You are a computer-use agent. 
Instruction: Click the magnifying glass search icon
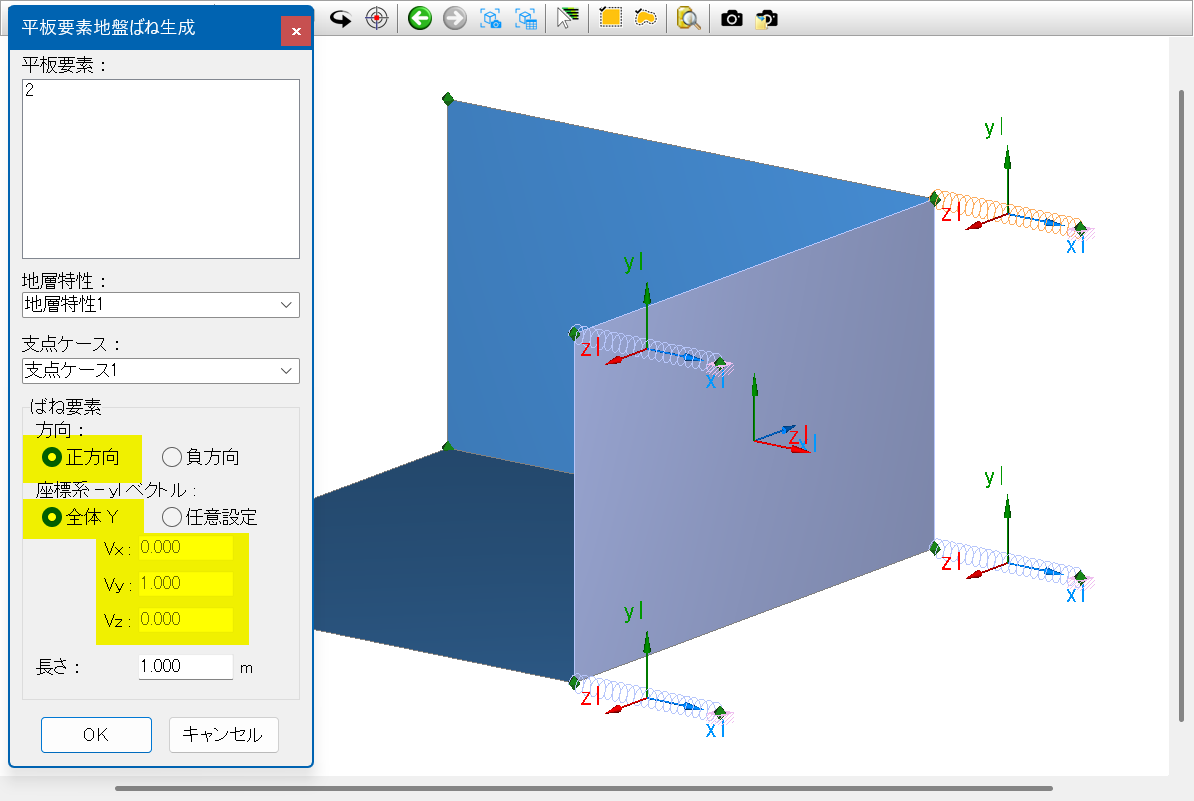pos(688,18)
